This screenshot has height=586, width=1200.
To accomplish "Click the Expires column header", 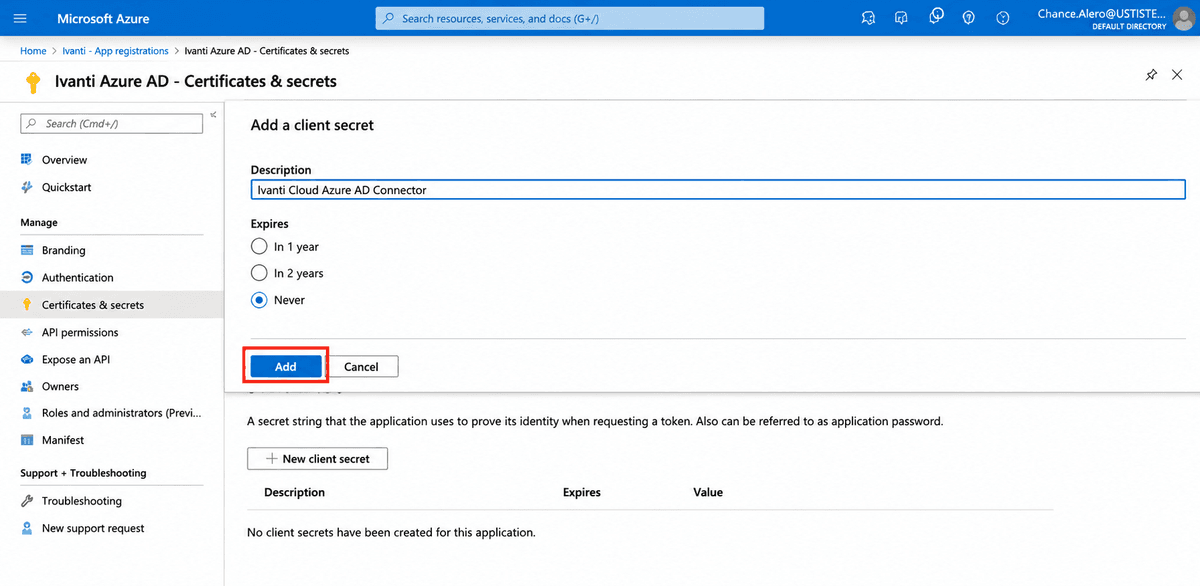I will tap(582, 492).
